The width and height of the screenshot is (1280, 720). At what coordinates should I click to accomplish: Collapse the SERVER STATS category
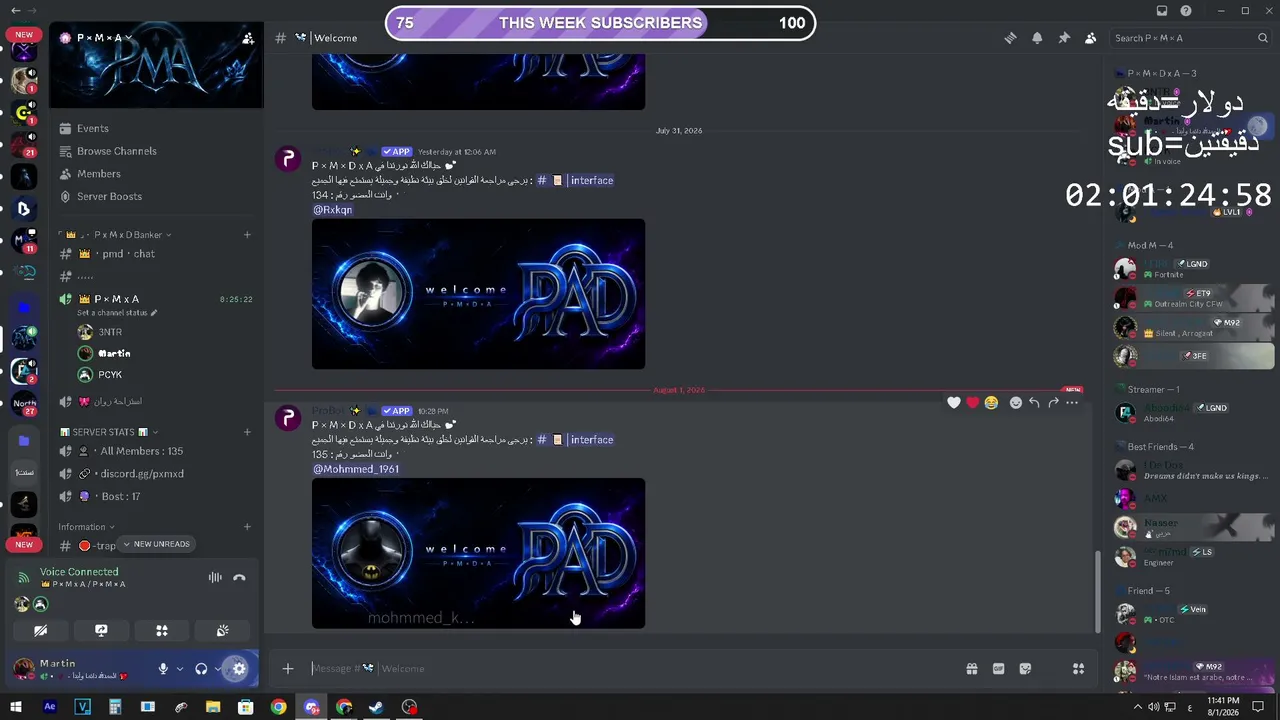click(107, 432)
